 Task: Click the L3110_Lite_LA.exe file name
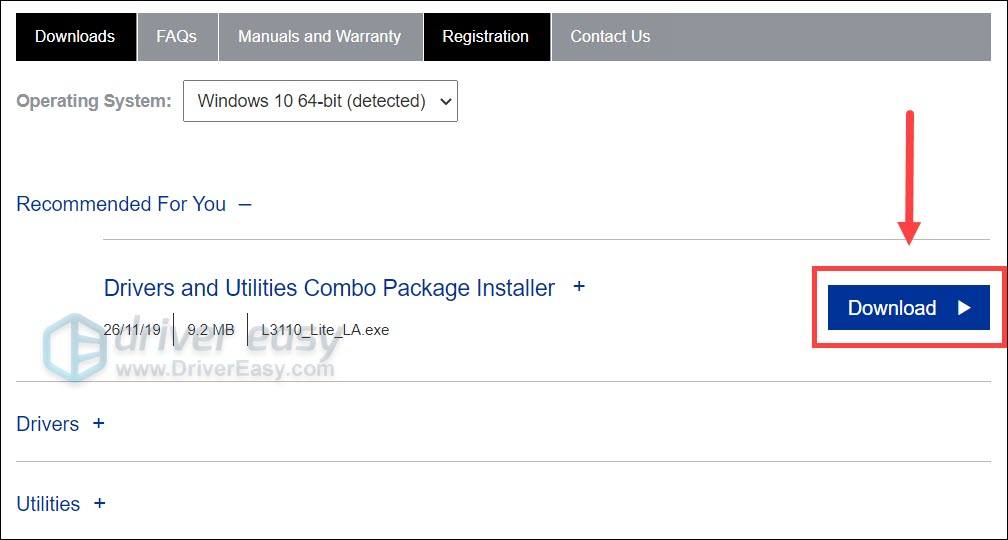[325, 330]
